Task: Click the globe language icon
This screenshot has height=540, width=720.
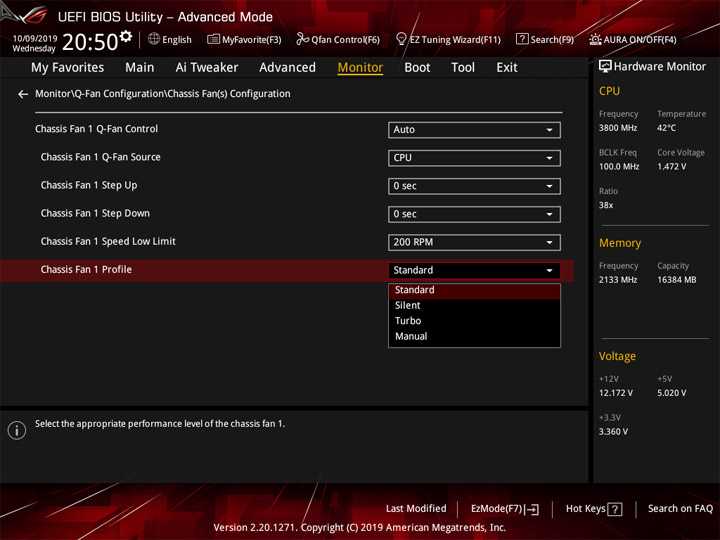Action: point(154,39)
